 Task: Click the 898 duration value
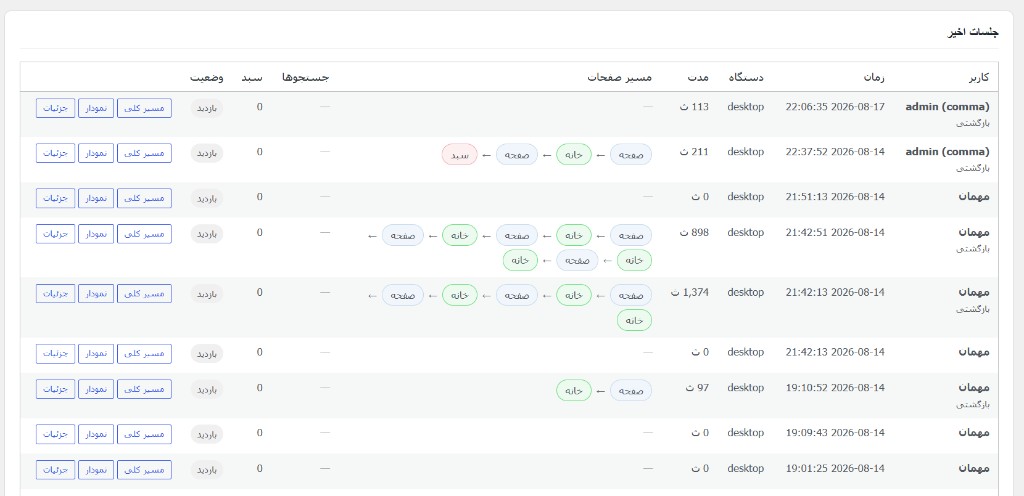tap(694, 233)
